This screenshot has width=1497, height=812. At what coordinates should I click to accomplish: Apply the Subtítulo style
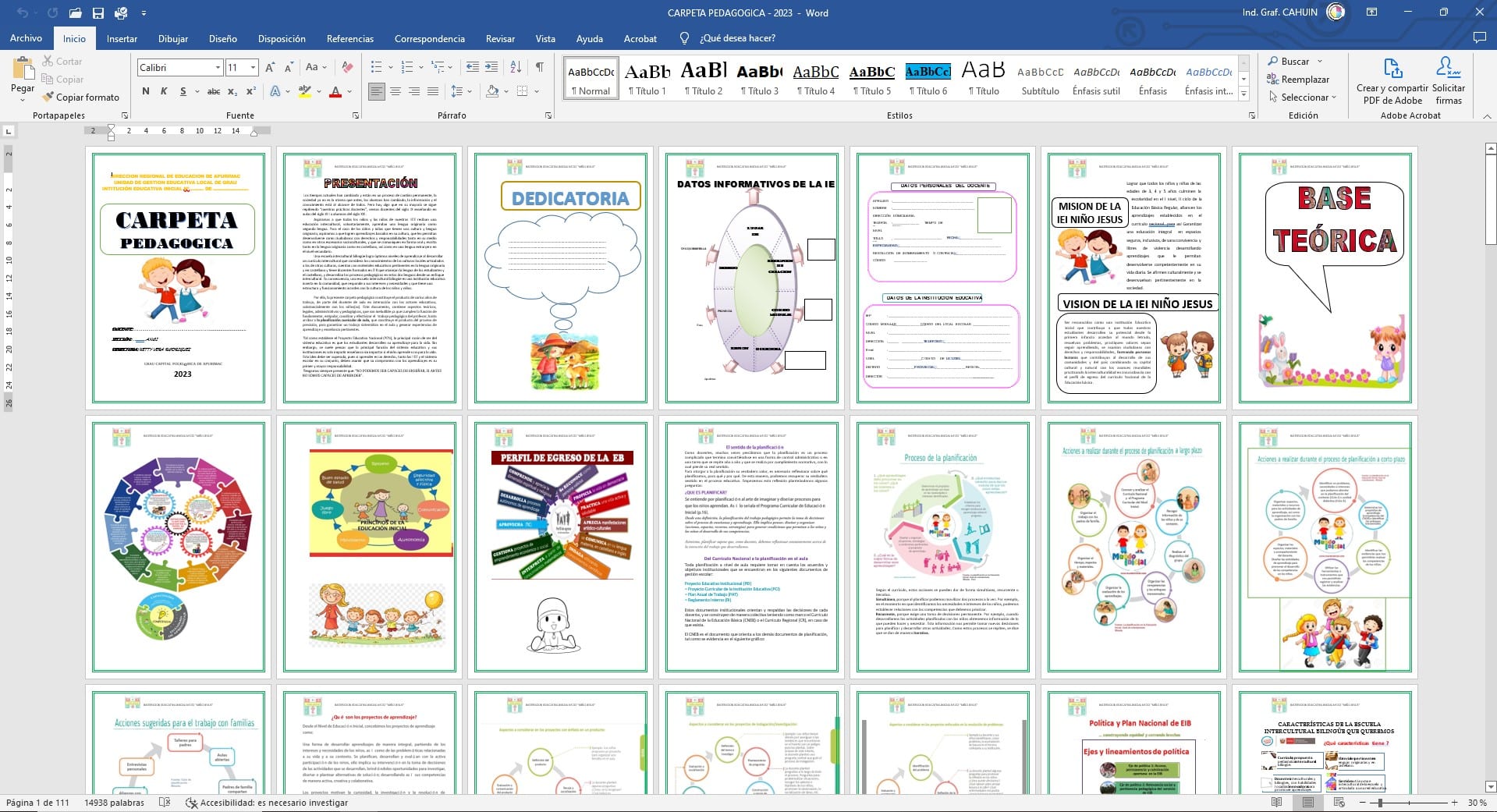coord(1041,78)
